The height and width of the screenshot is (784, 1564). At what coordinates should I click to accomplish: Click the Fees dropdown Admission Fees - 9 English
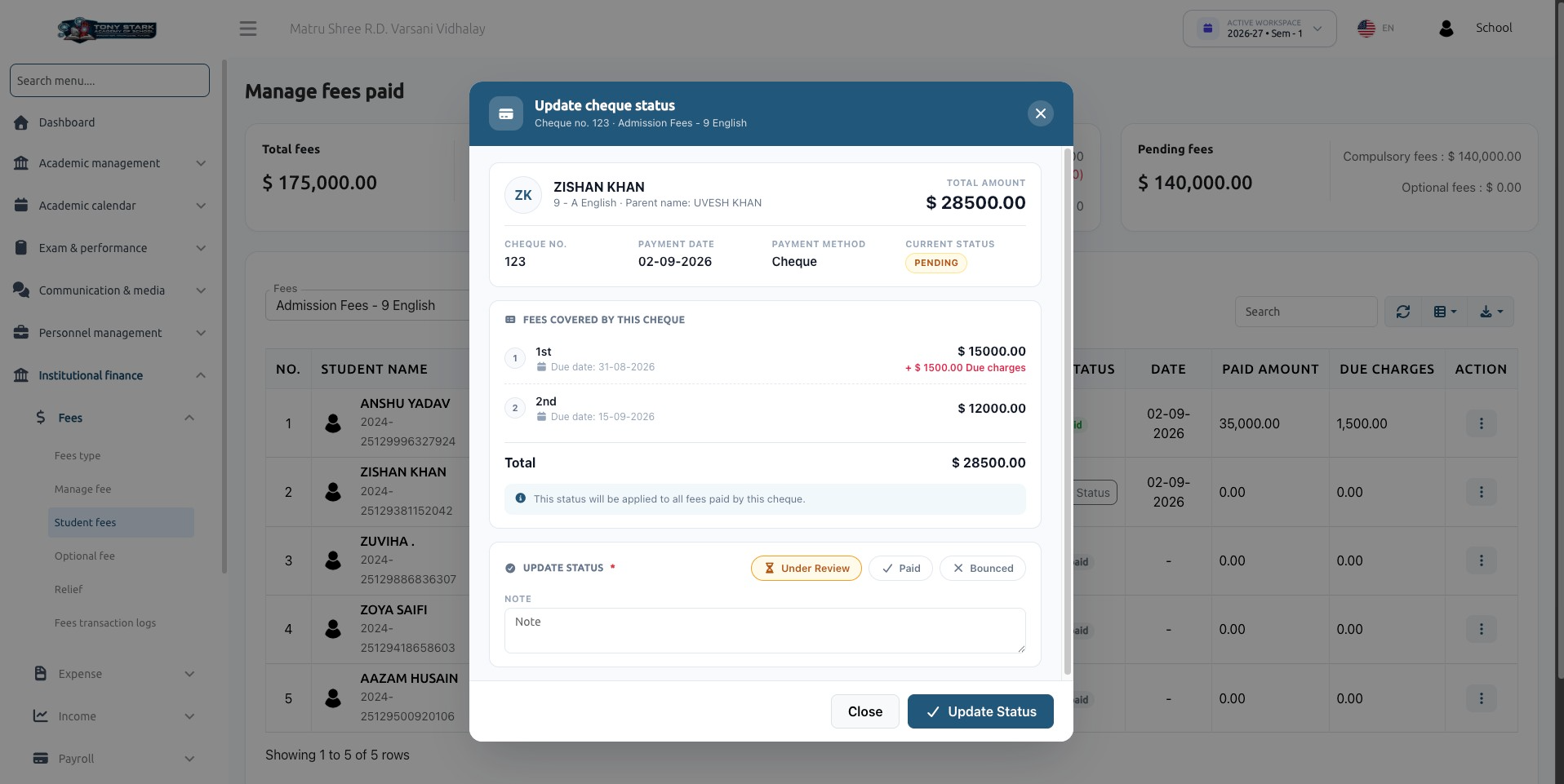(x=367, y=305)
